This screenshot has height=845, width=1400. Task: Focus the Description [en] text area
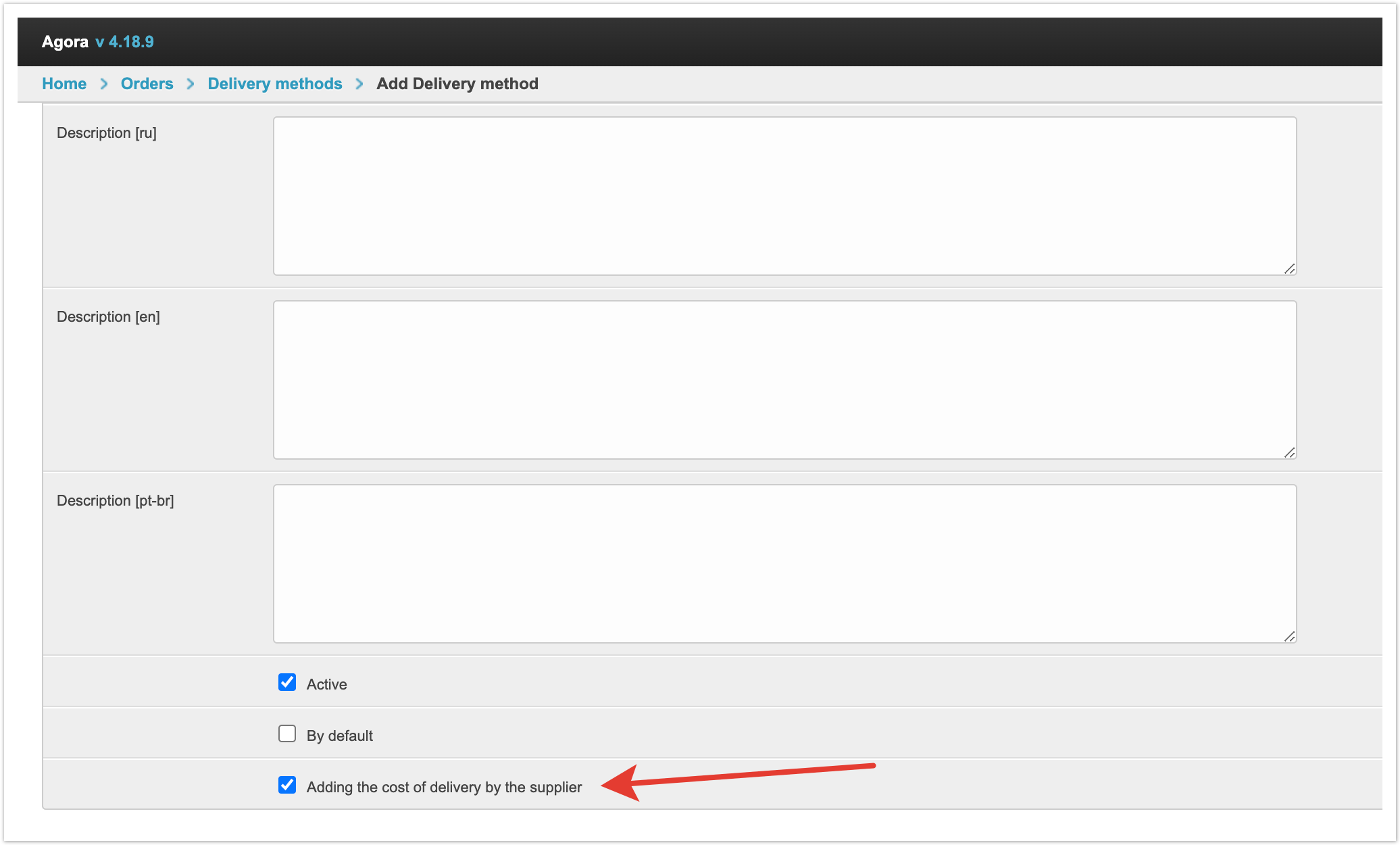click(x=784, y=380)
